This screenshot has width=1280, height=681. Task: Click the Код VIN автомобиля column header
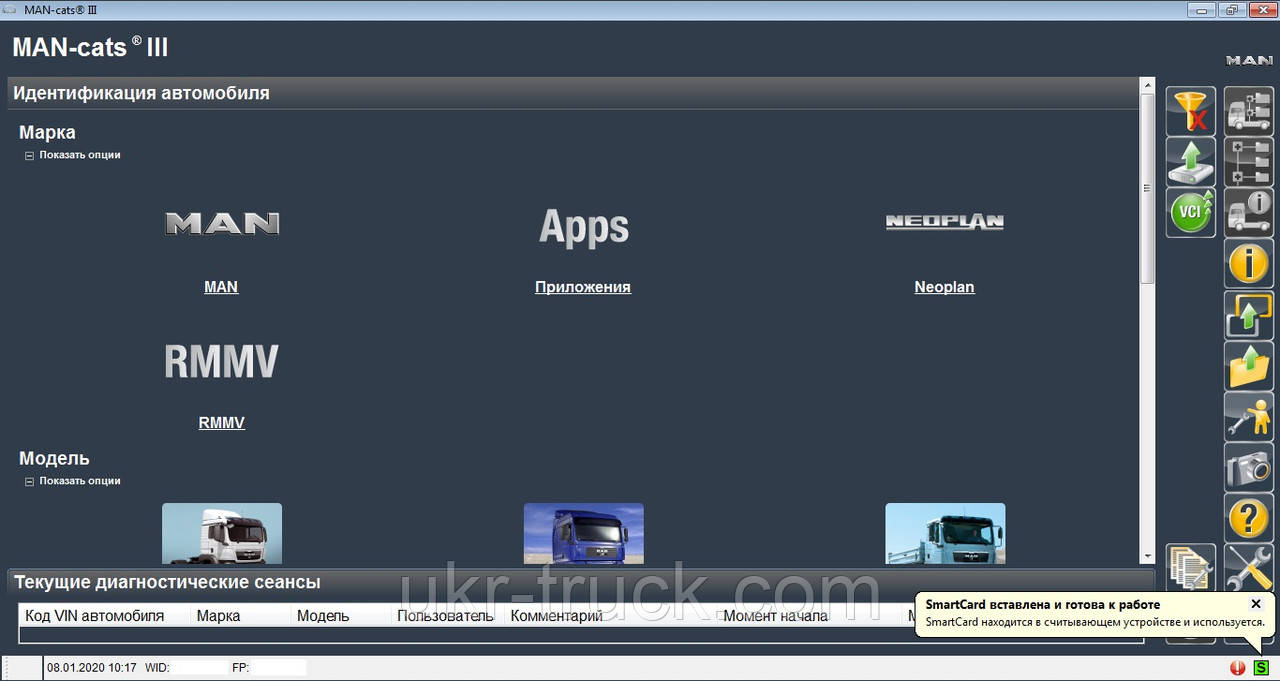pos(94,616)
